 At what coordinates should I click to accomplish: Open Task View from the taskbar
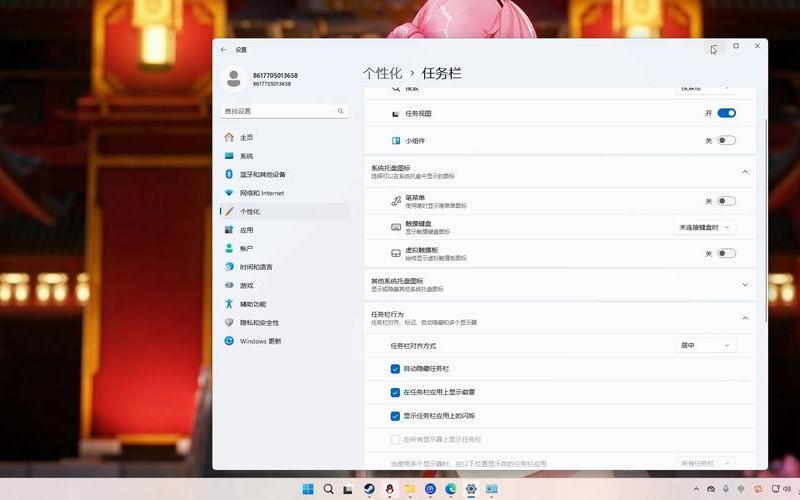[348, 489]
